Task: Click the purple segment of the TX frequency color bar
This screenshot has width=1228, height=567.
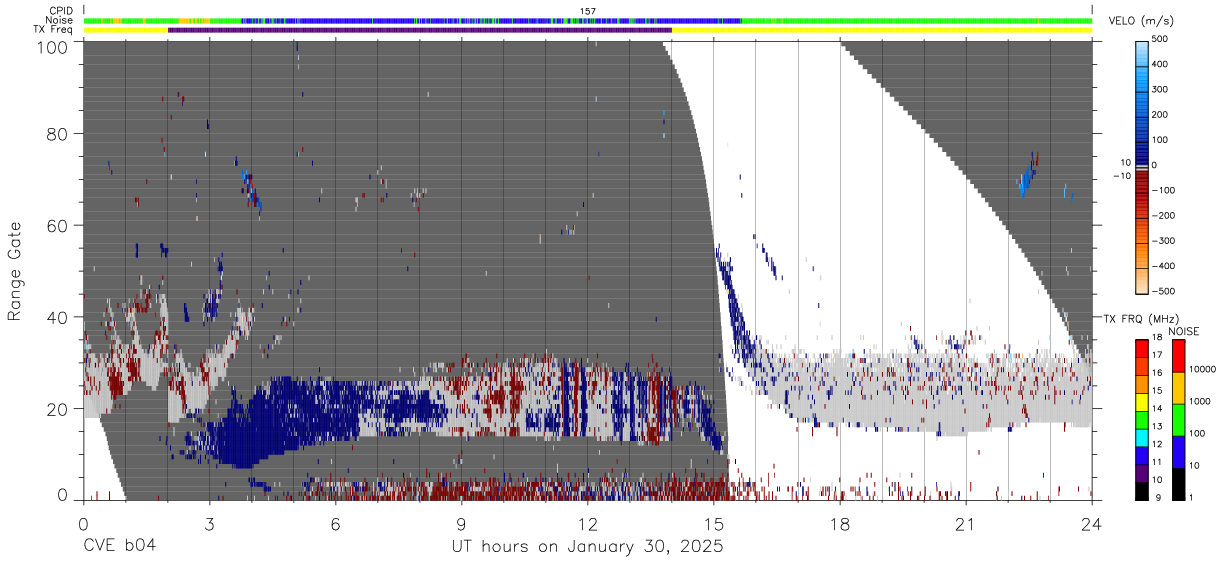Action: coord(1141,471)
